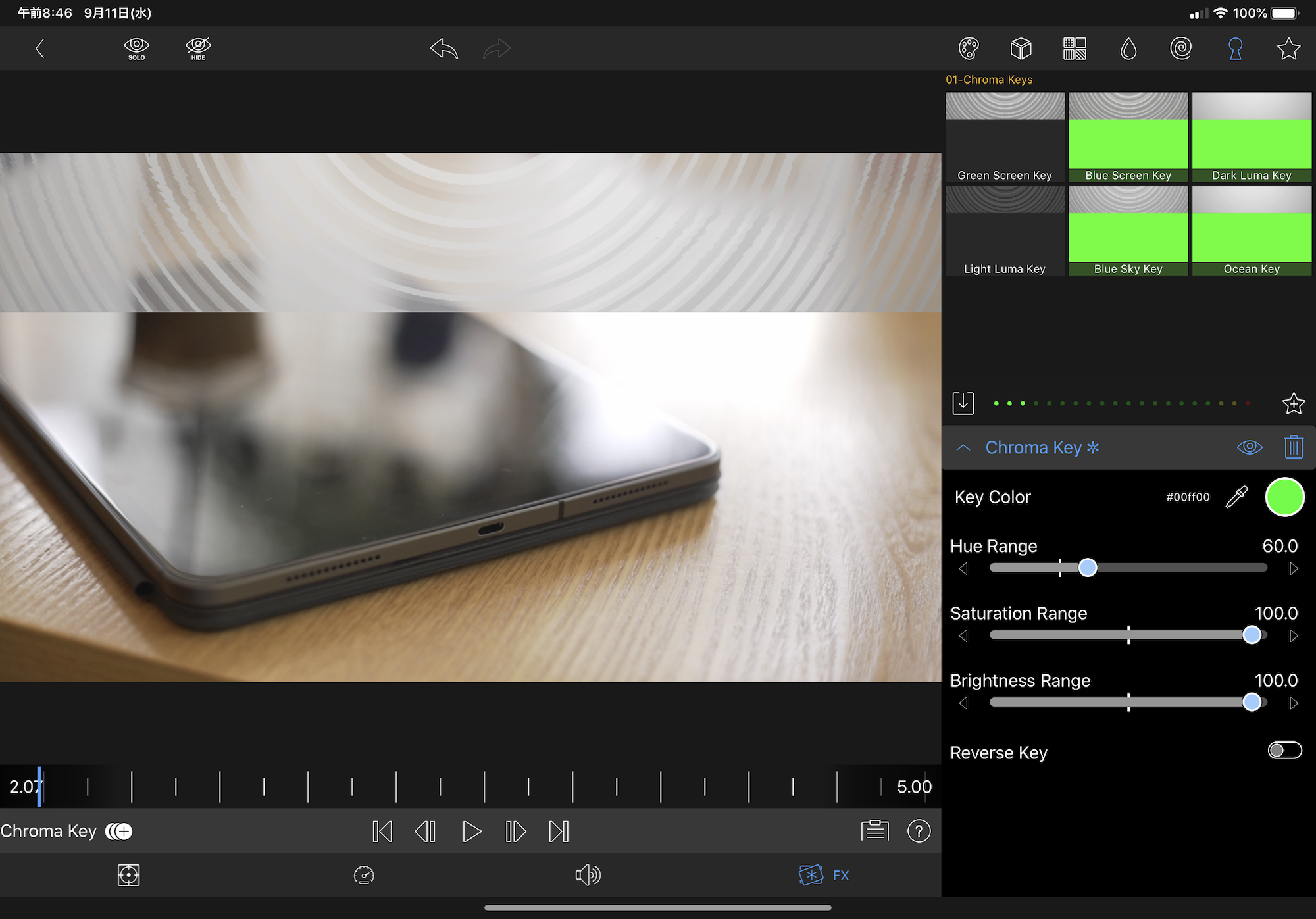Delete the Chroma Key effect via trash

[x=1293, y=447]
